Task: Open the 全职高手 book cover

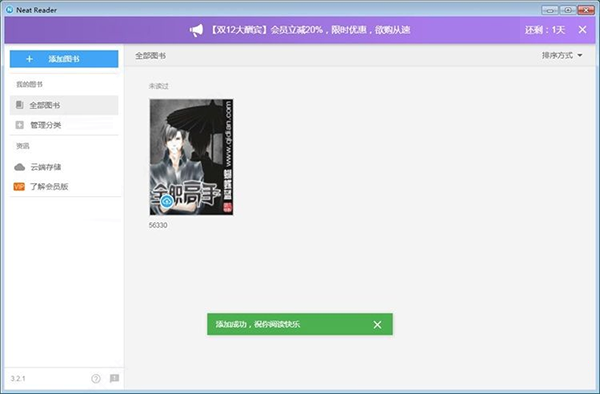Action: (x=191, y=157)
